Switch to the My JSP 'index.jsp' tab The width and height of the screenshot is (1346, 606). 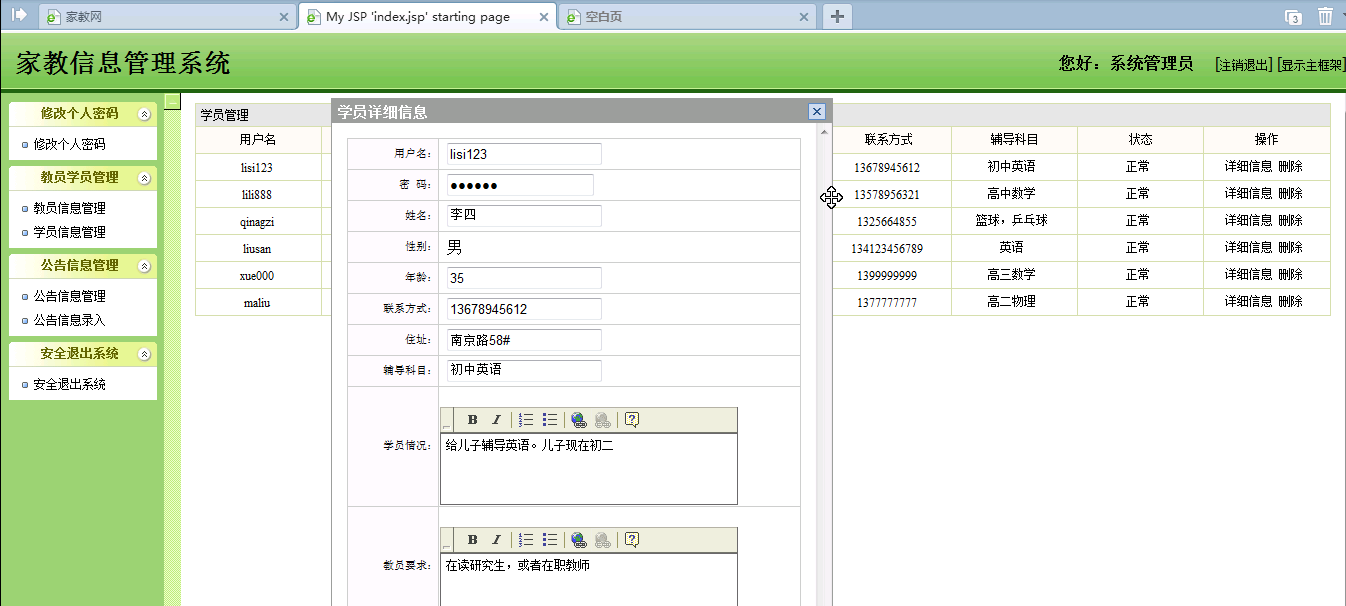point(428,17)
